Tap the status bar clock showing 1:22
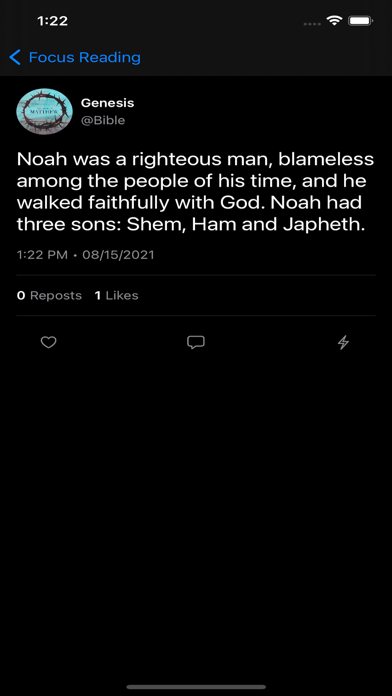The width and height of the screenshot is (392, 696). [53, 21]
